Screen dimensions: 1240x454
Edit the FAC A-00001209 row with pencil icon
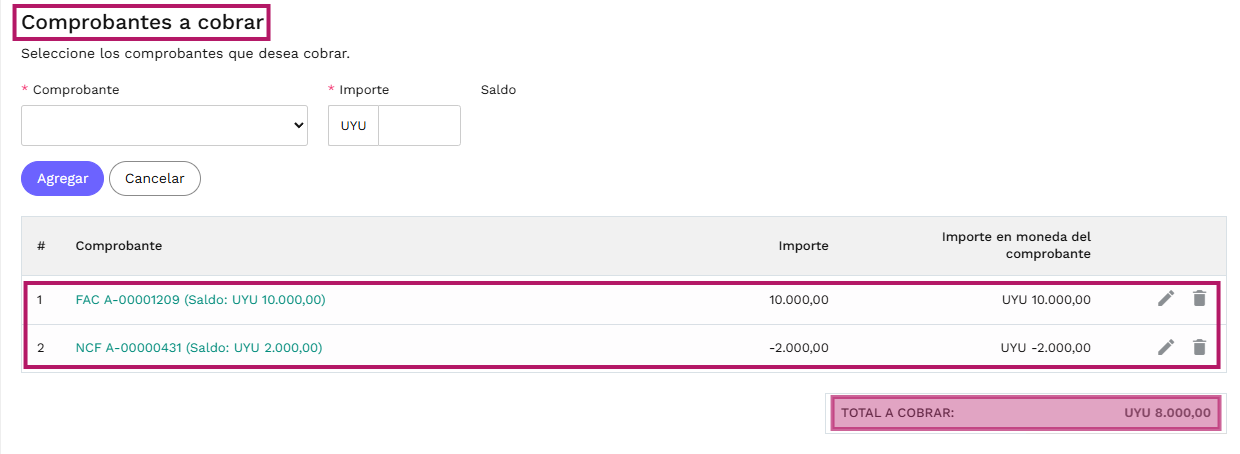pyautogui.click(x=1166, y=298)
